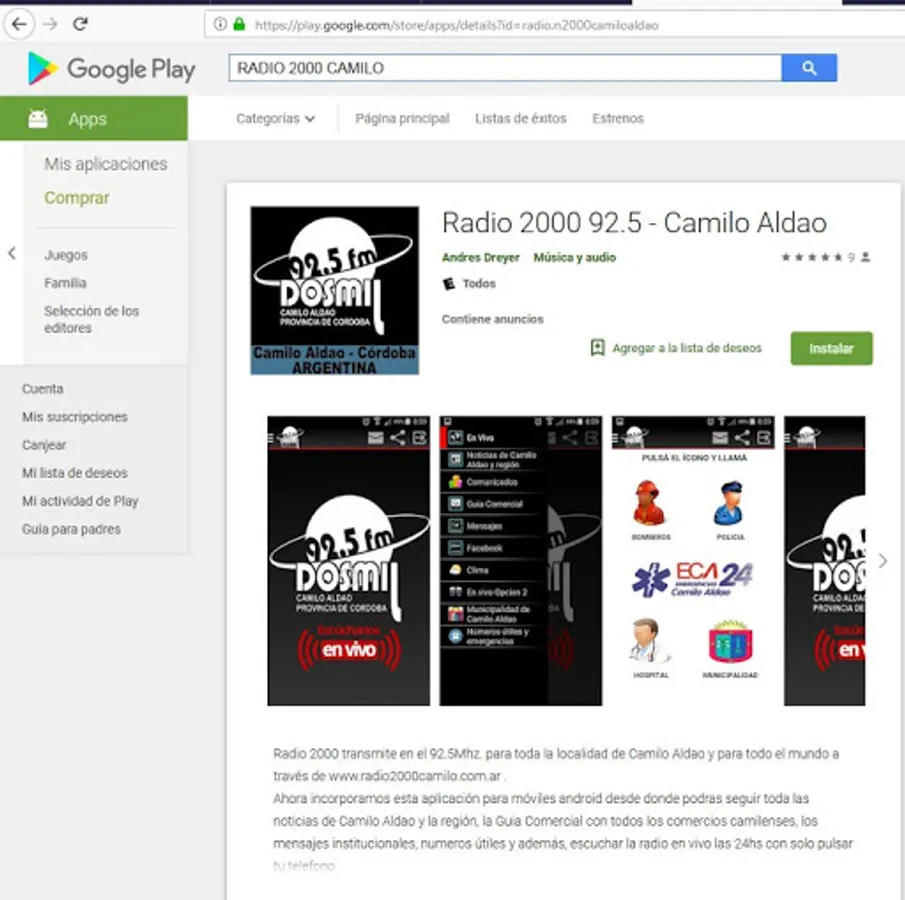This screenshot has width=905, height=900.
Task: Open Mi lista de deseos link
Action: point(75,473)
